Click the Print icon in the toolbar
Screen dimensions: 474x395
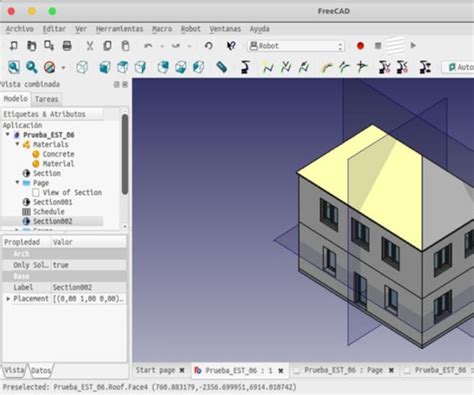67,46
